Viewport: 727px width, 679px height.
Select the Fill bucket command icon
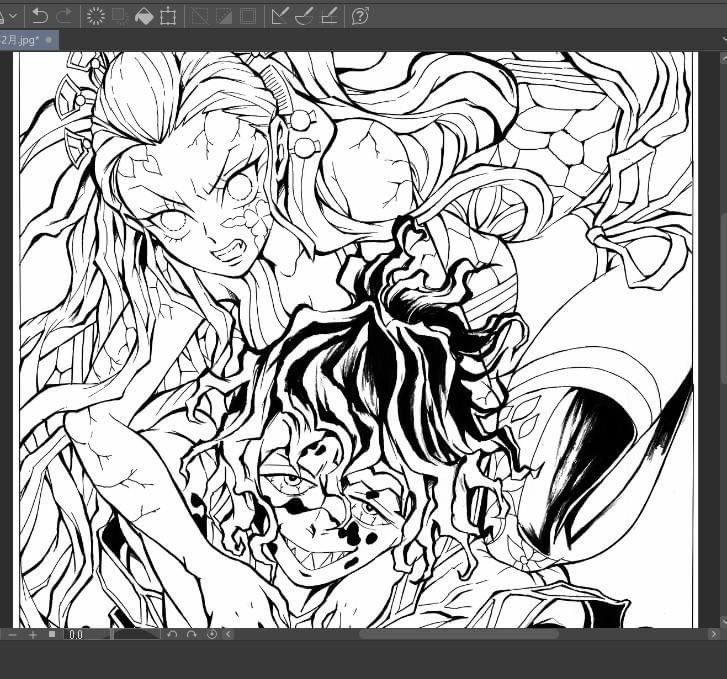point(144,17)
